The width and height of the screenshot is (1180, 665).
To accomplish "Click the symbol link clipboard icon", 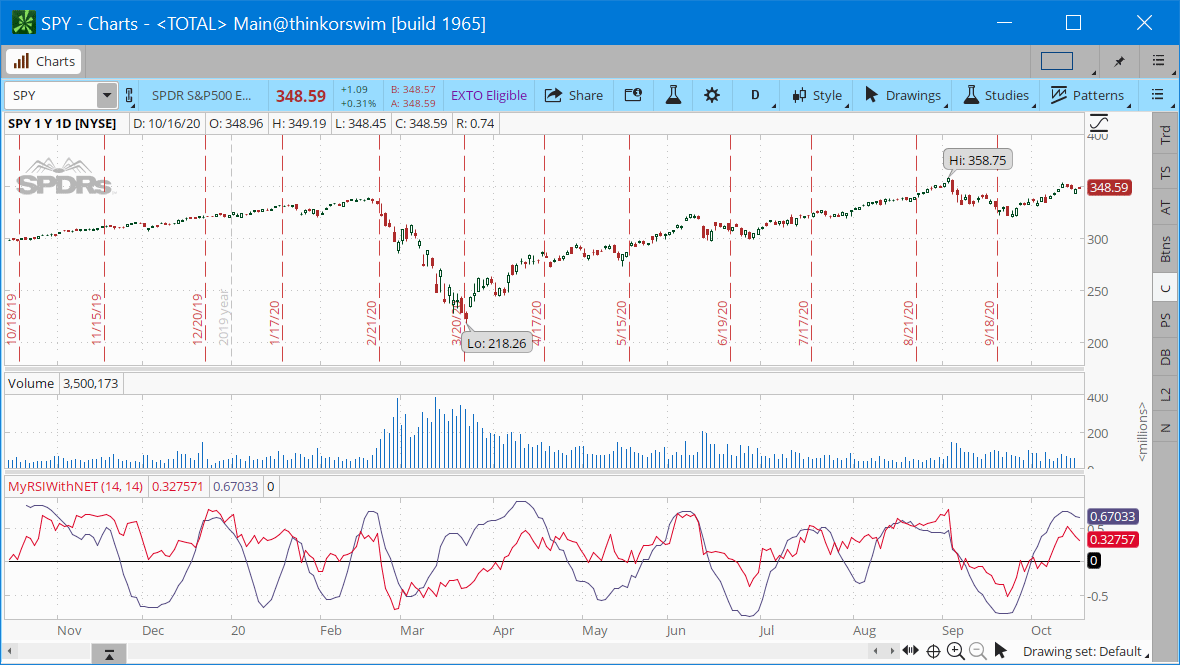I will (128, 96).
